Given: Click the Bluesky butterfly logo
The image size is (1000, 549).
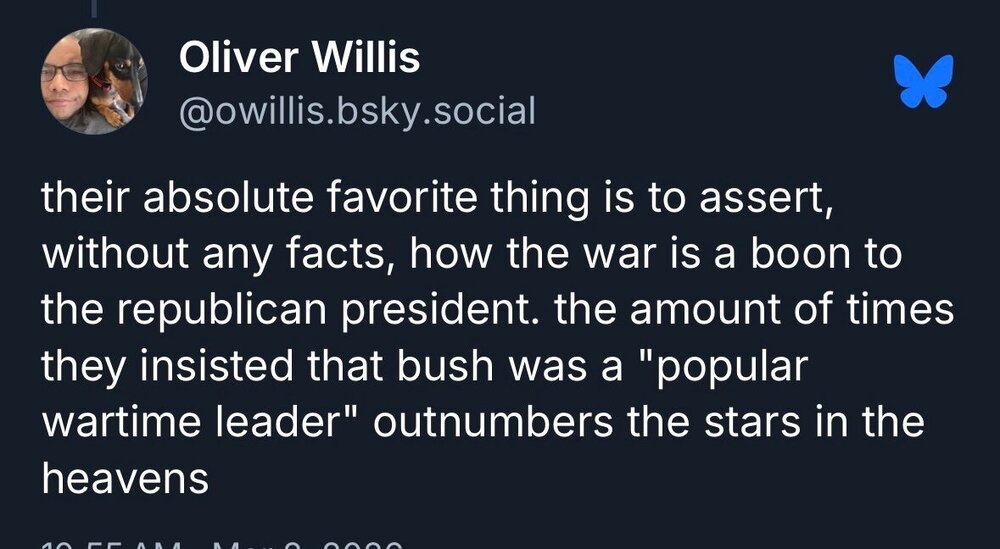Looking at the screenshot, I should [923, 80].
